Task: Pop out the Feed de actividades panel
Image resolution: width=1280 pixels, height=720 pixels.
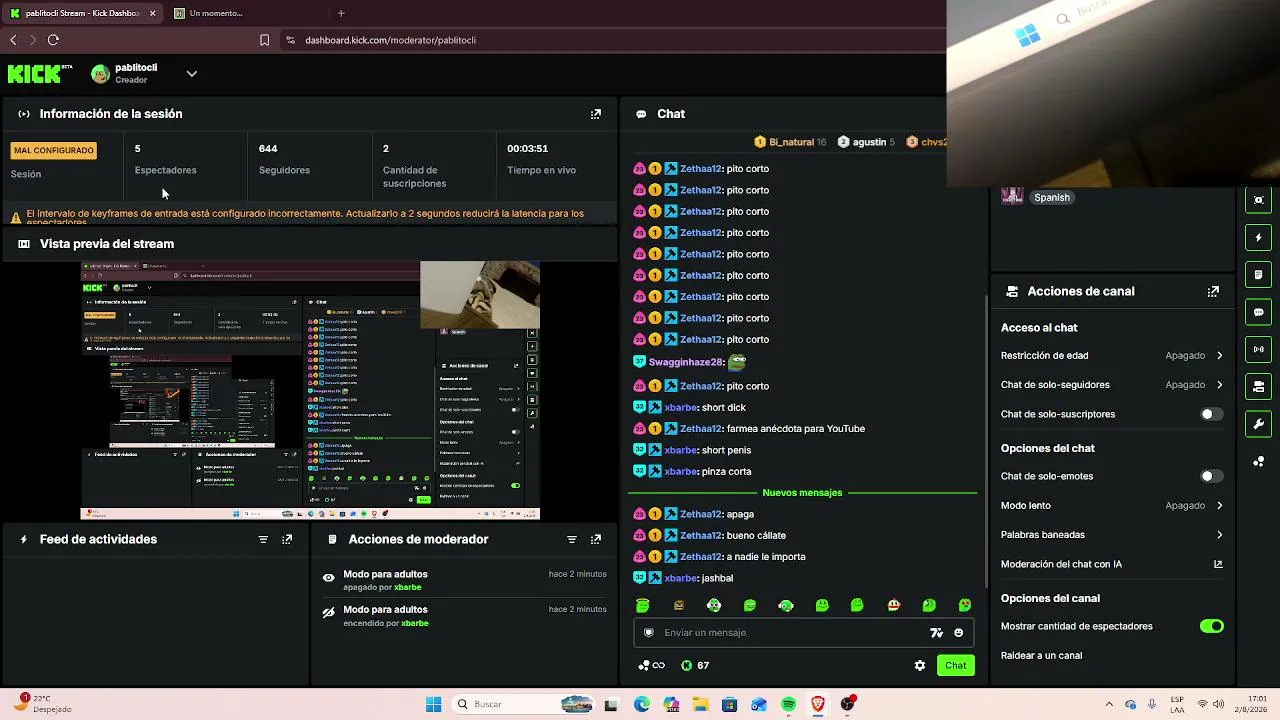Action: pos(287,539)
